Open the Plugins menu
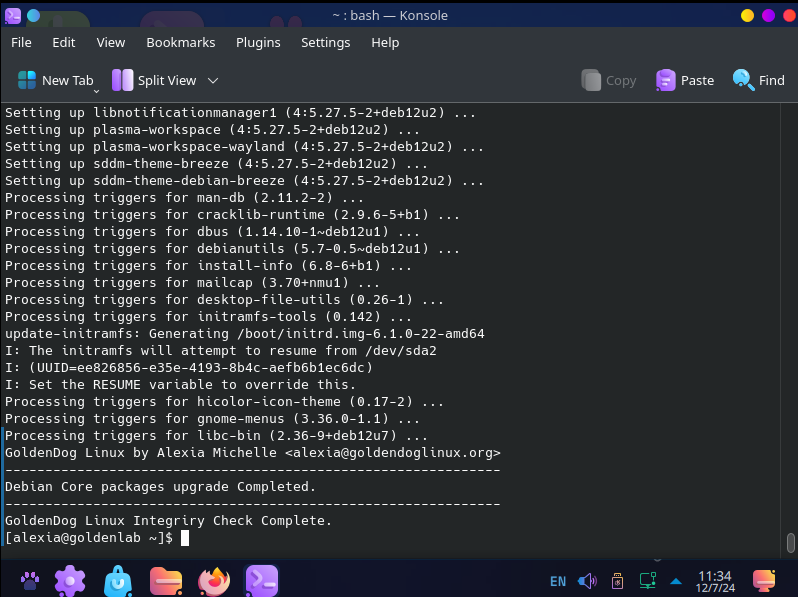This screenshot has height=597, width=798. tap(258, 43)
